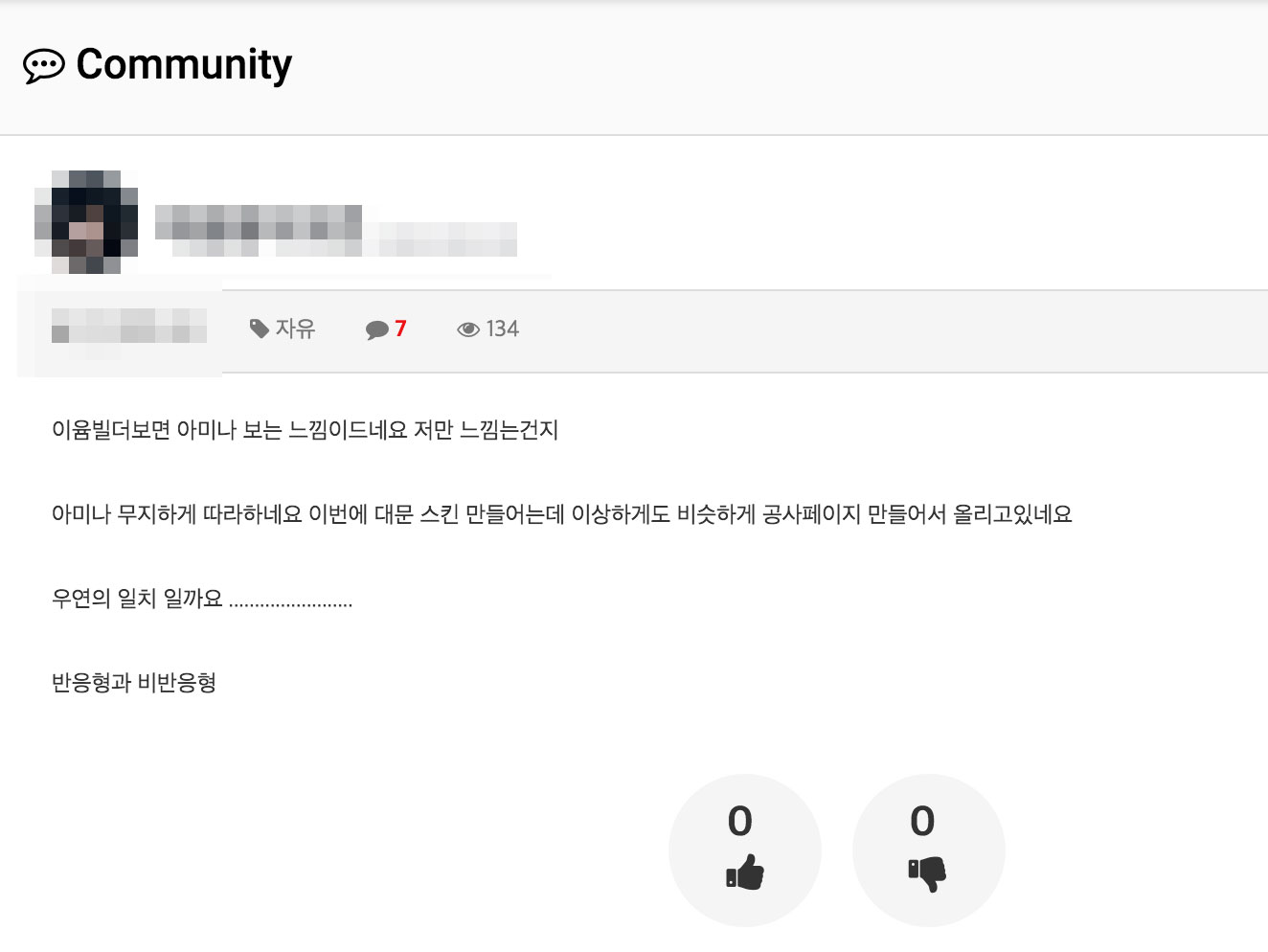
Task: Click the comment bubble icon
Action: pyautogui.click(x=377, y=329)
